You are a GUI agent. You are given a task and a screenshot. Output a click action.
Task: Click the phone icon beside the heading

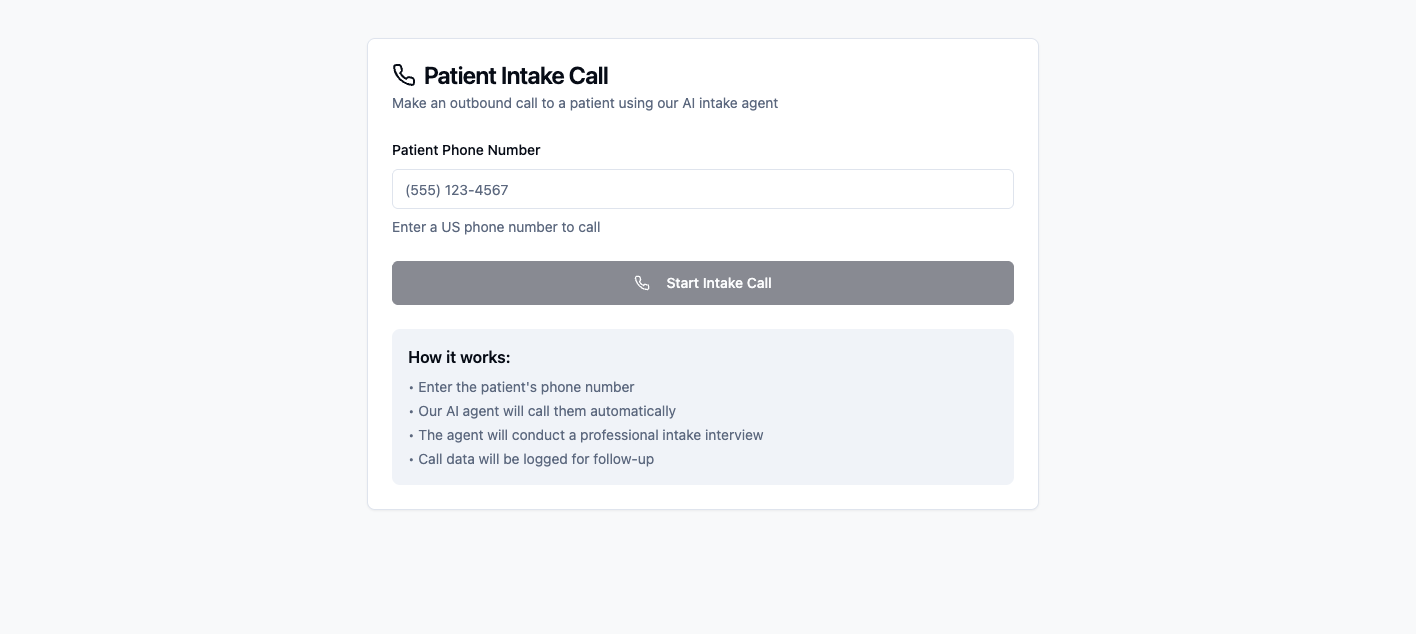403,74
